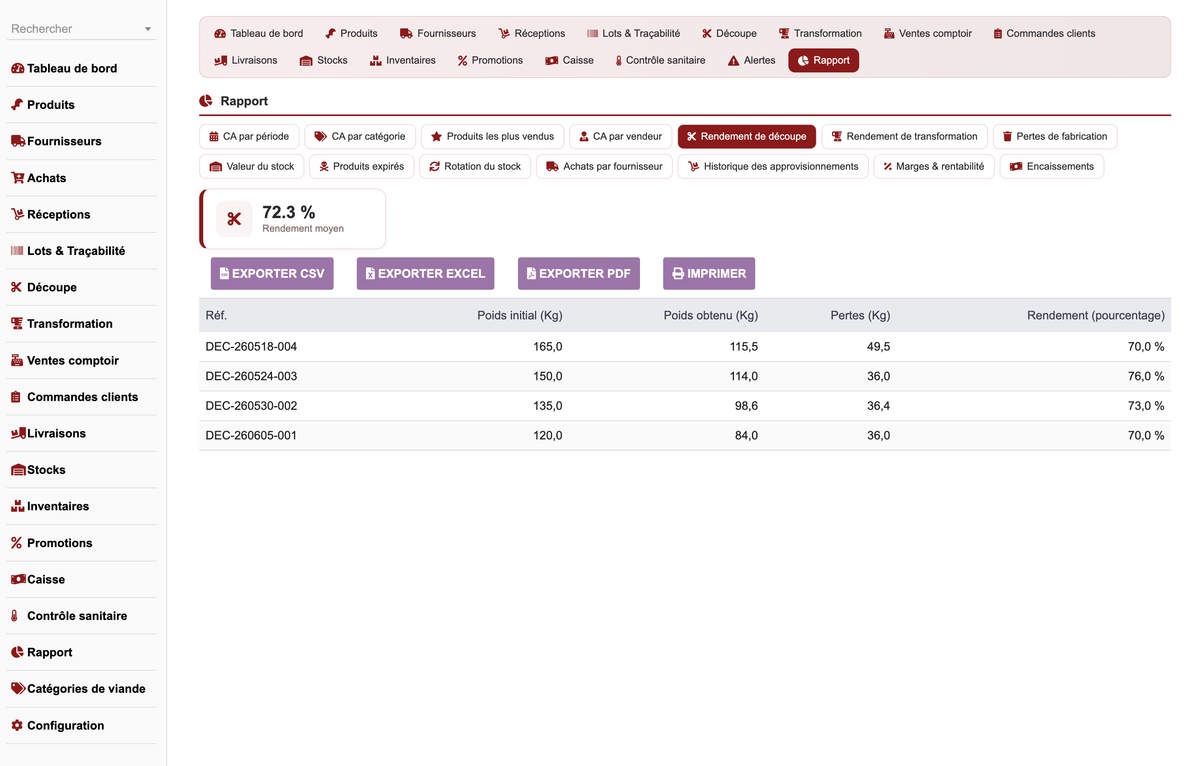Image resolution: width=1200 pixels, height=766 pixels.
Task: Click the Rendement (pourcentage) column header
Action: (x=1096, y=315)
